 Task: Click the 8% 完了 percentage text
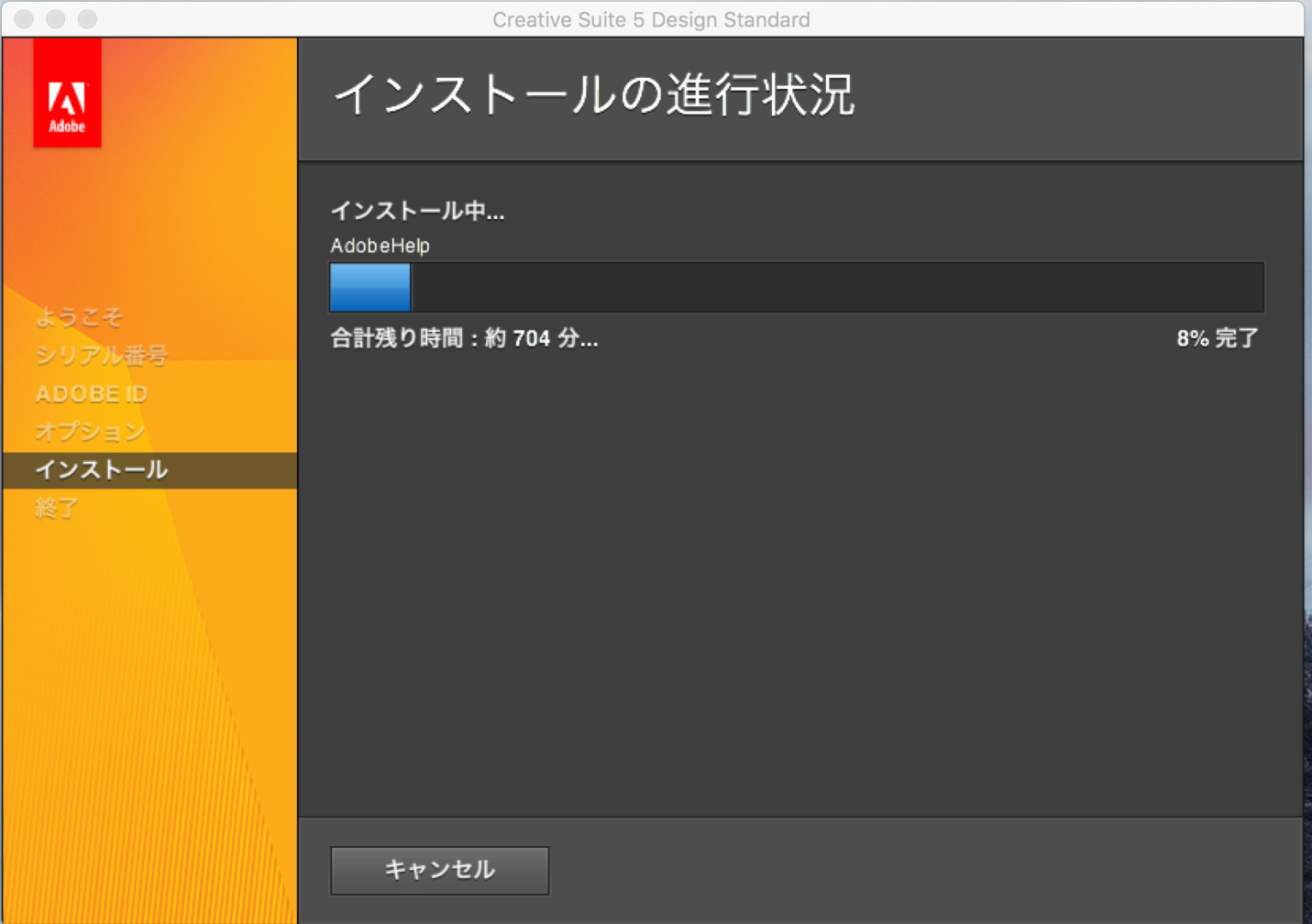pos(1218,338)
